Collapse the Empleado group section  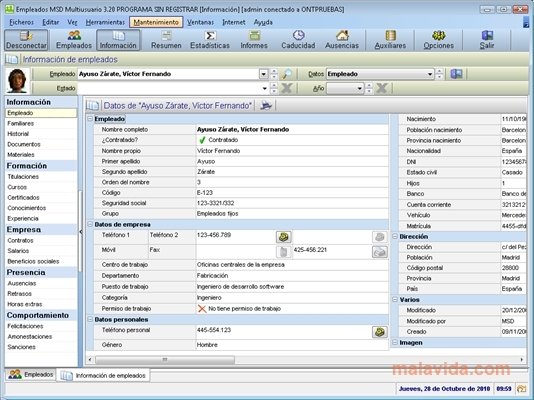(x=90, y=119)
